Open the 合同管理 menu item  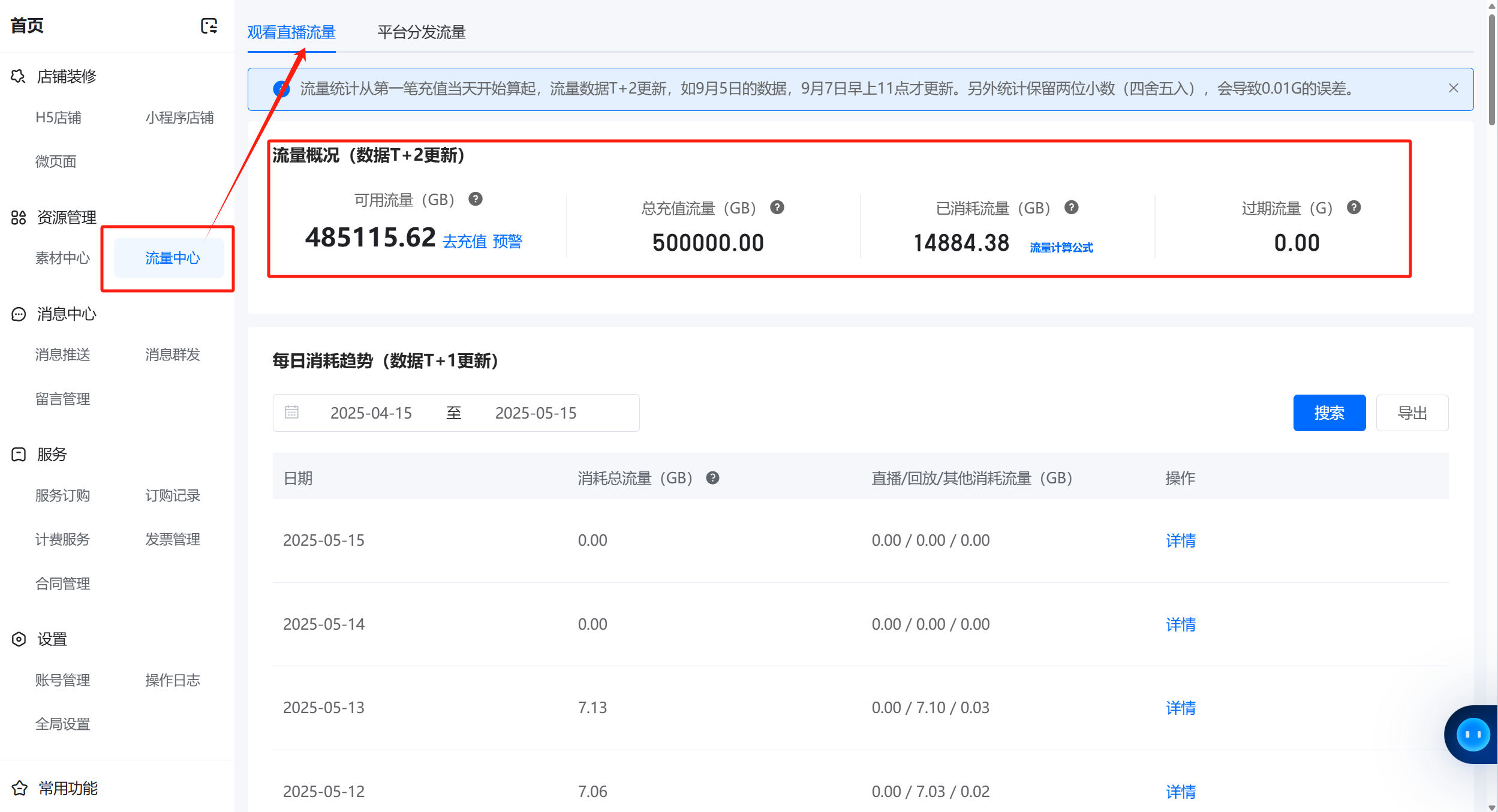click(62, 584)
